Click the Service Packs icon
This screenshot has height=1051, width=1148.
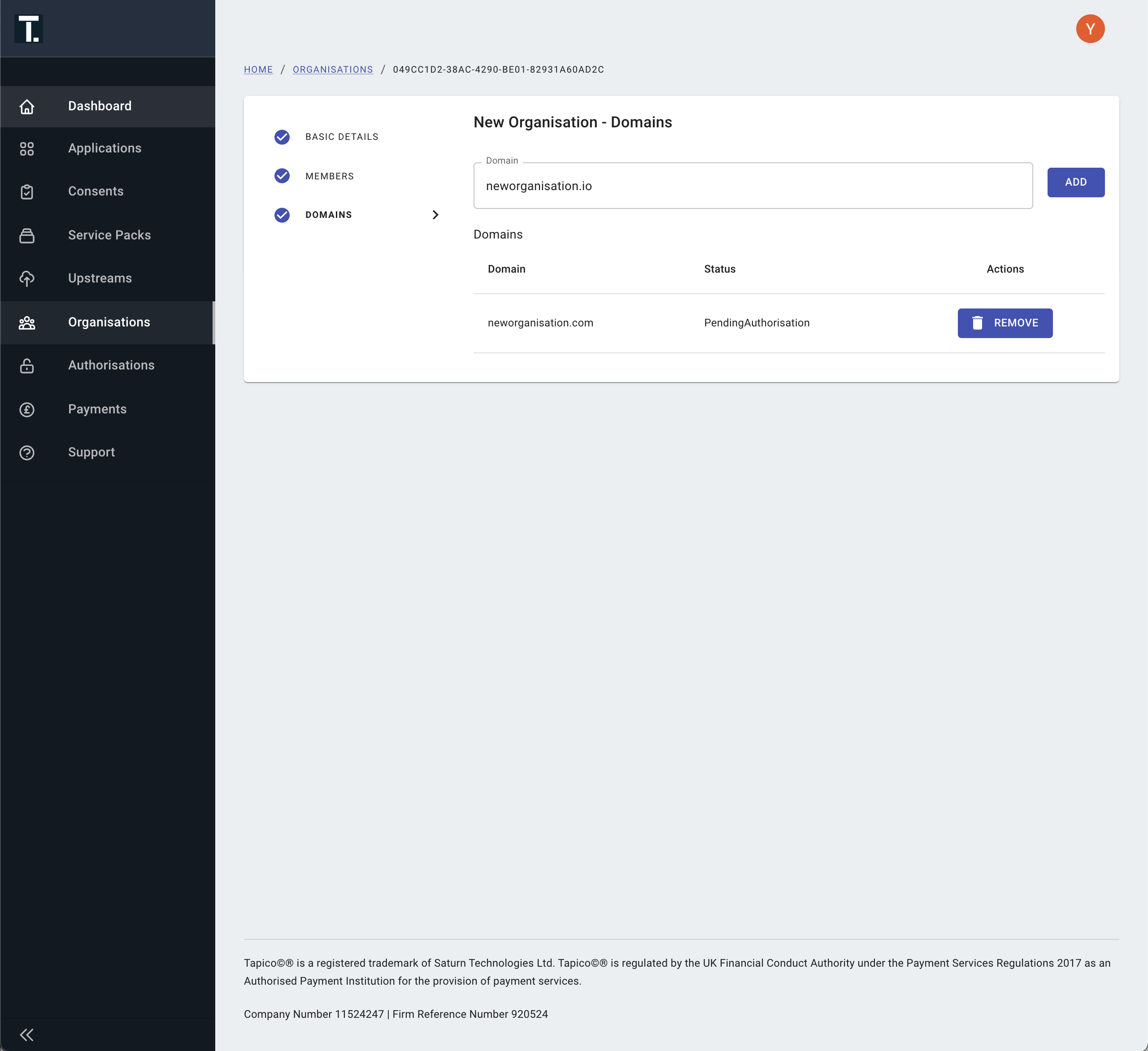27,235
